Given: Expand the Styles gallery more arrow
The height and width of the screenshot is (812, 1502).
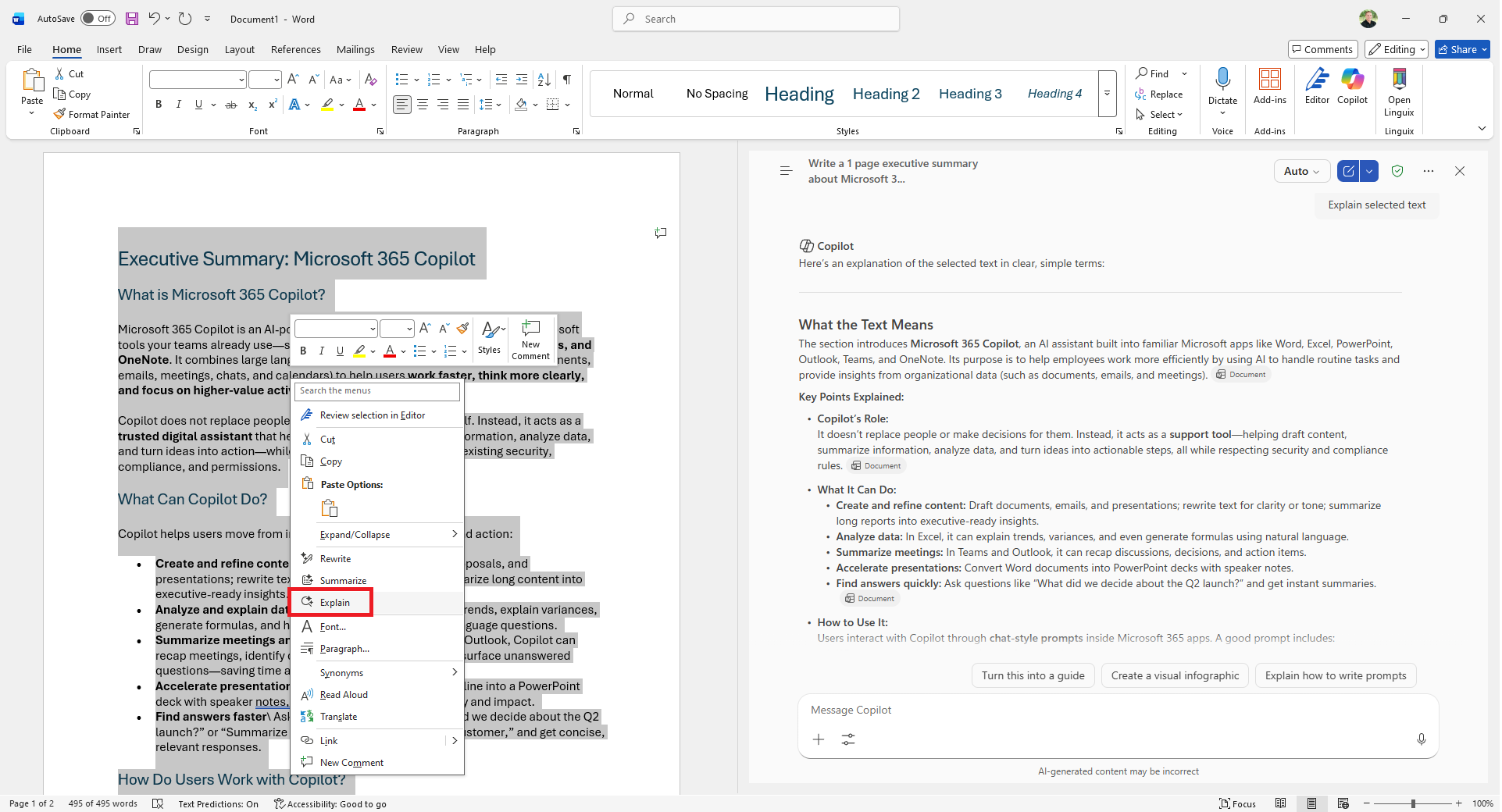Looking at the screenshot, I should (x=1107, y=94).
